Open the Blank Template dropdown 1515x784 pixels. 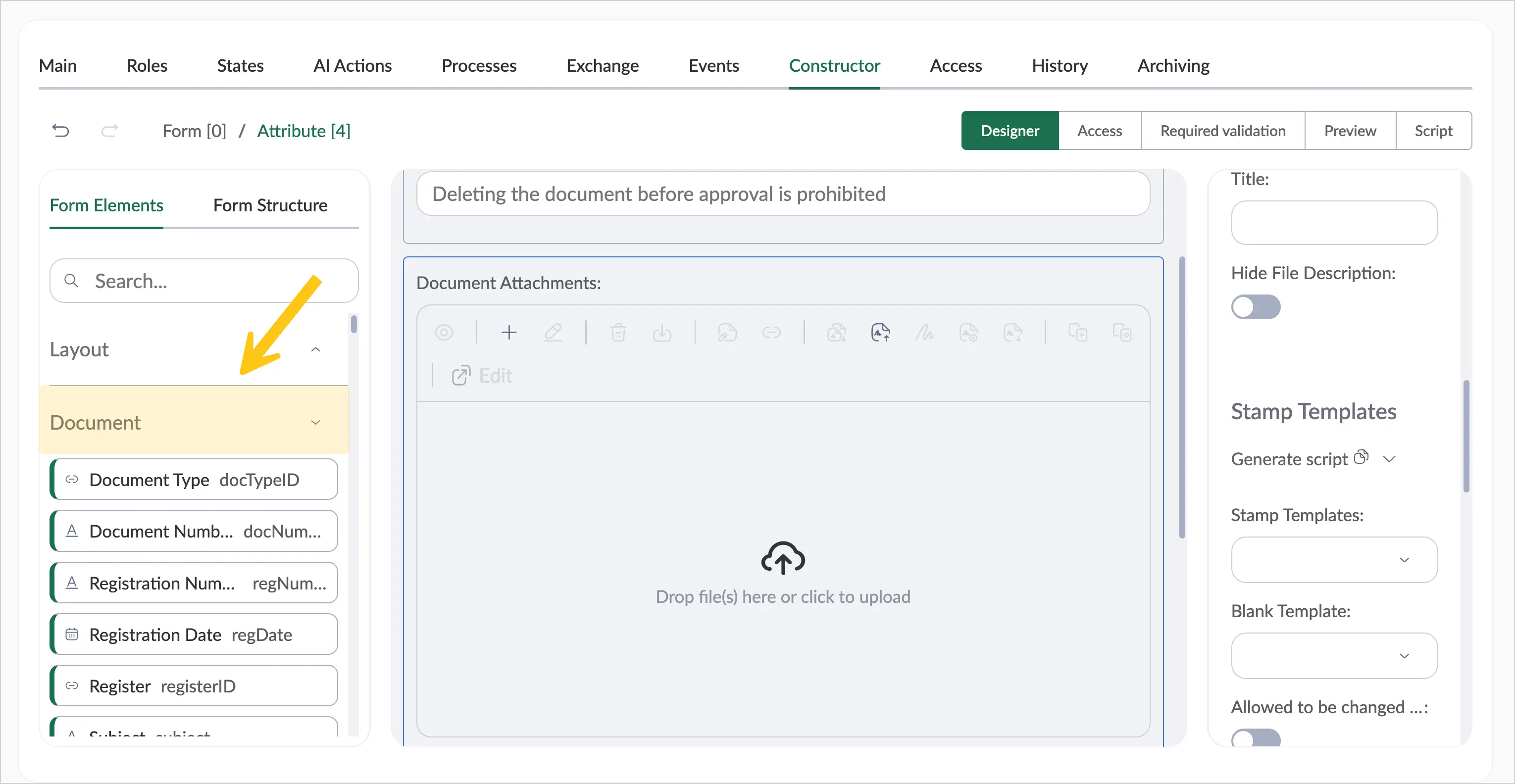click(x=1334, y=656)
